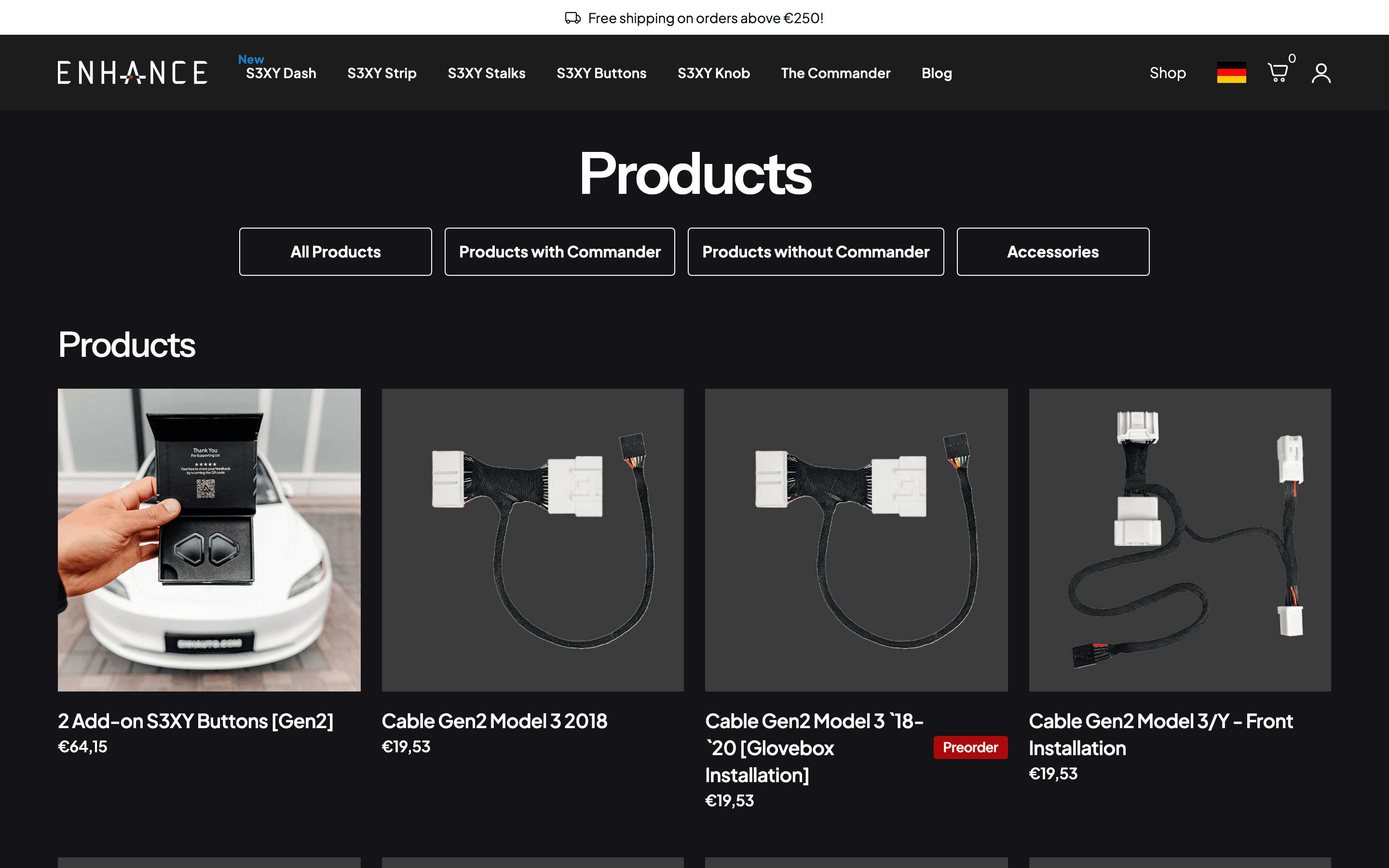Screen dimensions: 1389x868
Task: Open the S3XY Dash menu marked New
Action: [x=281, y=73]
